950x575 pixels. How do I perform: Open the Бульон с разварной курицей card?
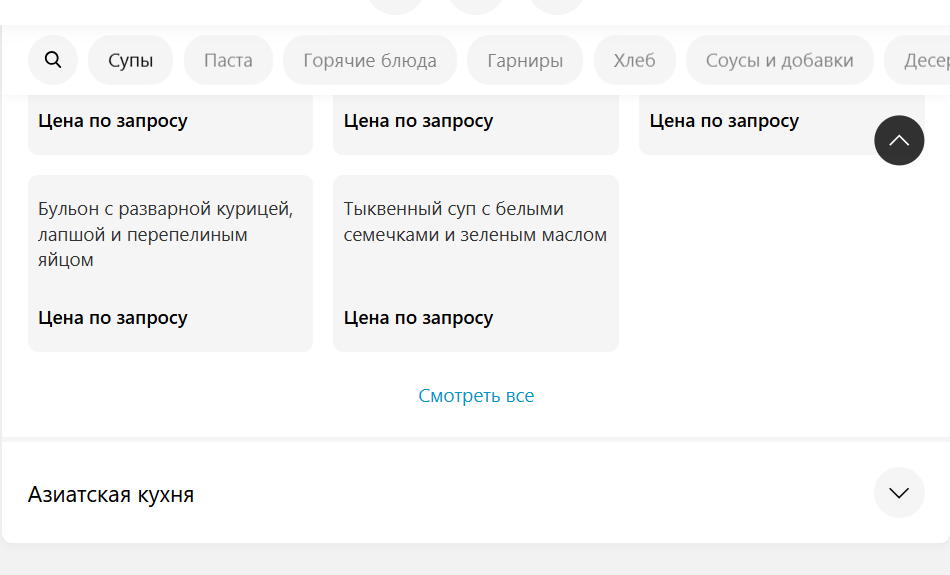pos(170,264)
